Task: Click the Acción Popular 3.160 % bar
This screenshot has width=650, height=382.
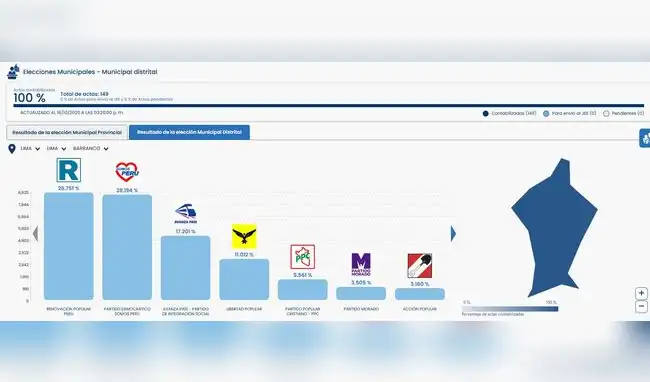Action: coord(420,294)
